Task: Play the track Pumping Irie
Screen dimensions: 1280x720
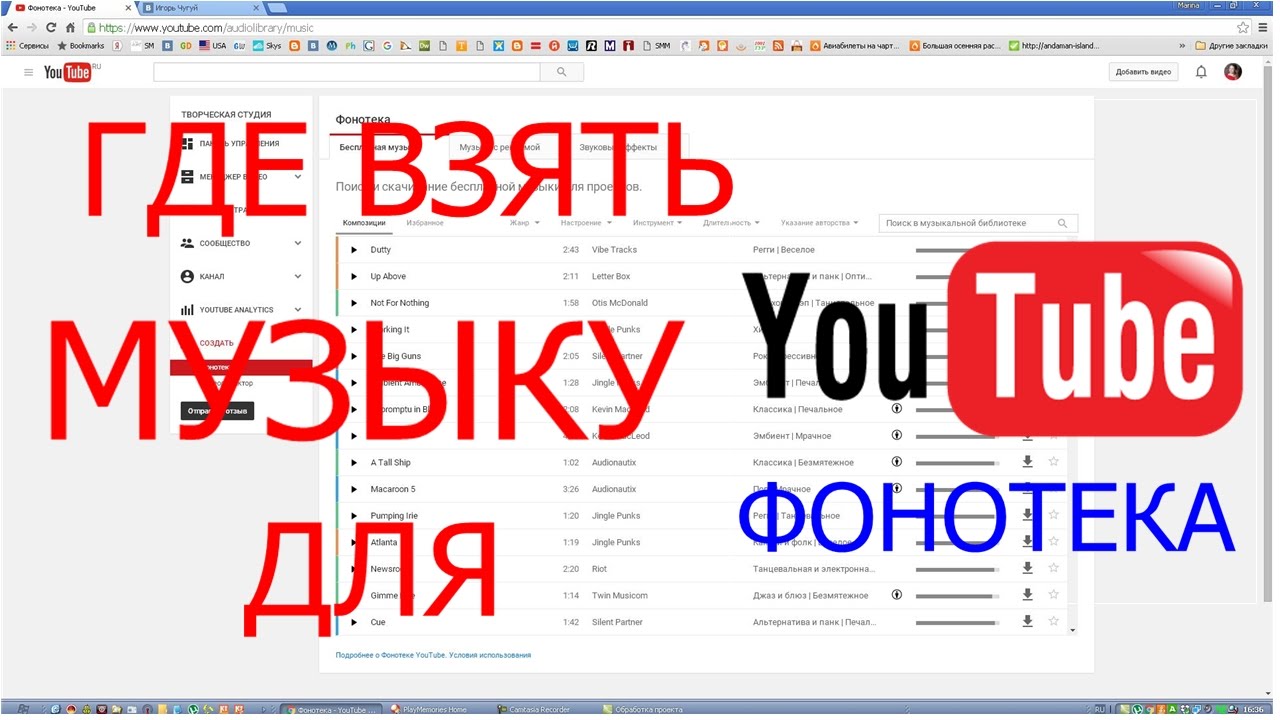Action: pos(354,516)
